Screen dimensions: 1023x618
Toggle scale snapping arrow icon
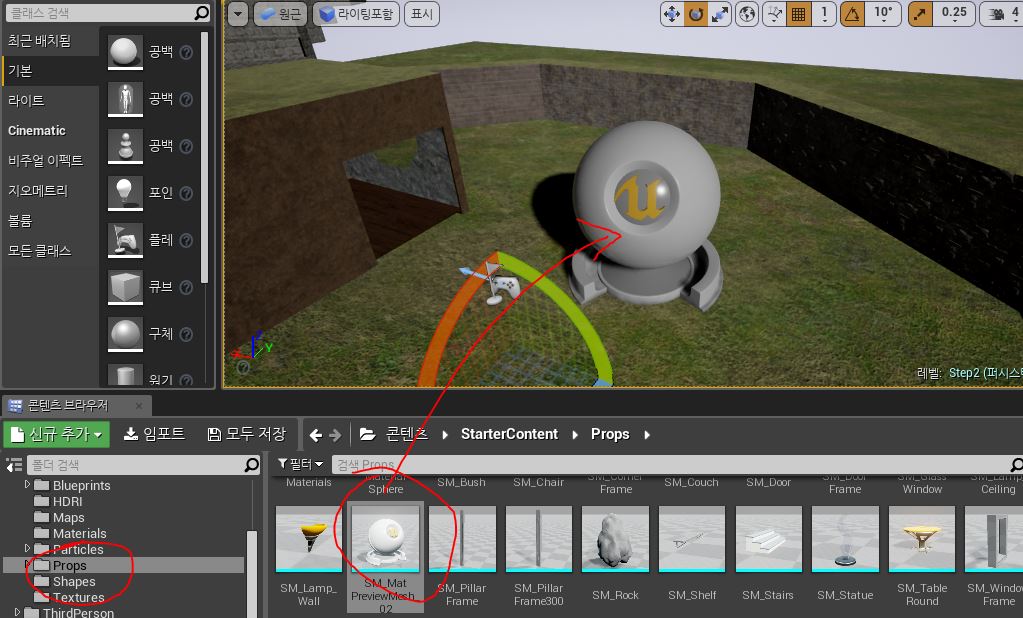tap(920, 14)
